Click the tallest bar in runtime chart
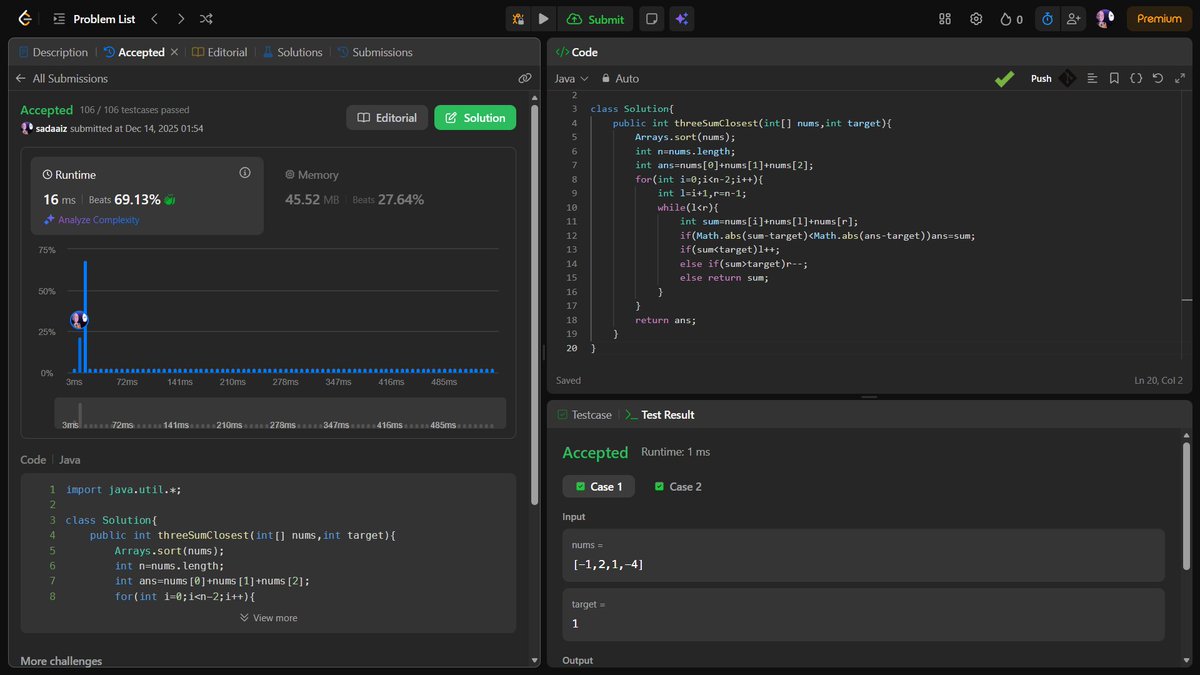Viewport: 1200px width, 675px height. coord(85,317)
